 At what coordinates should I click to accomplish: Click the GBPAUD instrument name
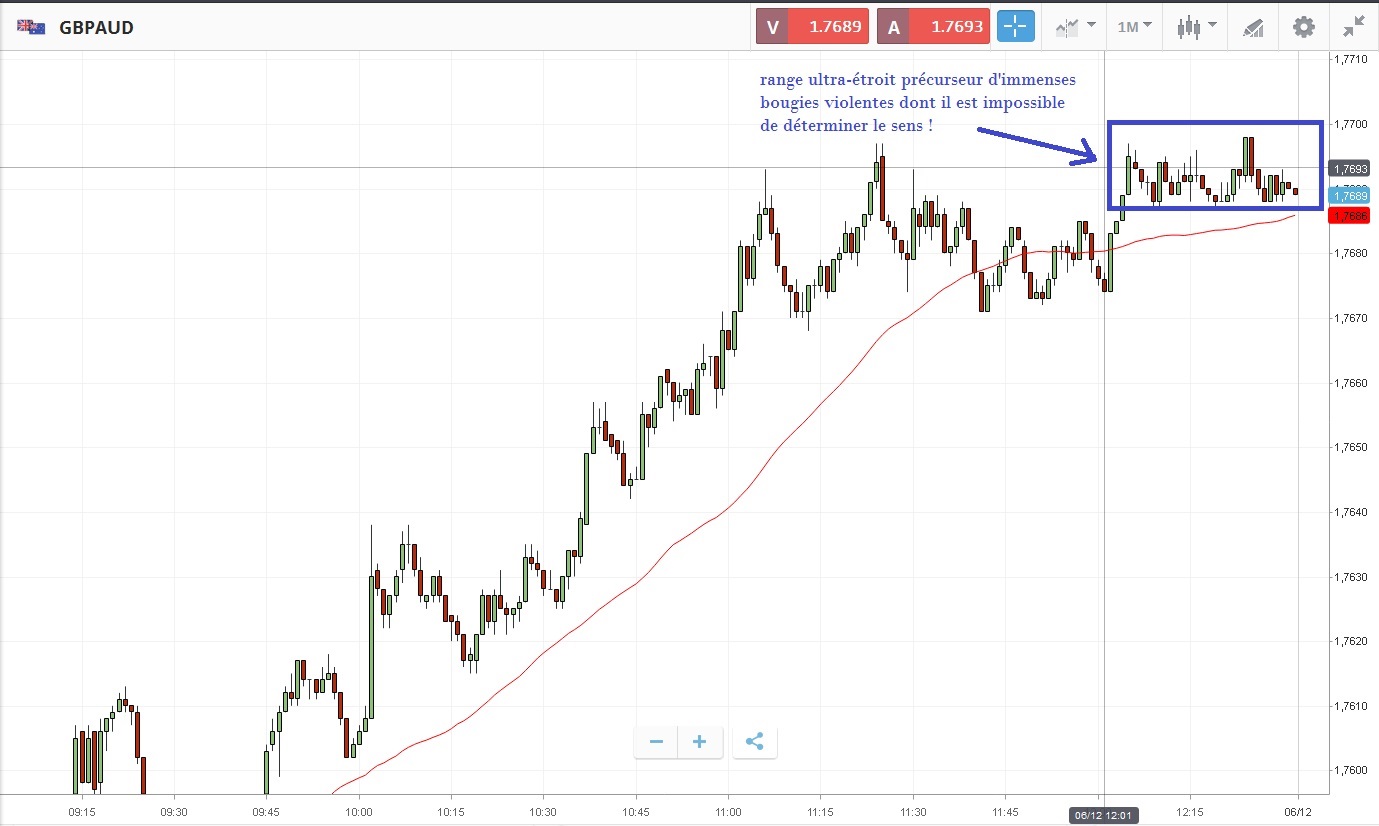point(96,27)
